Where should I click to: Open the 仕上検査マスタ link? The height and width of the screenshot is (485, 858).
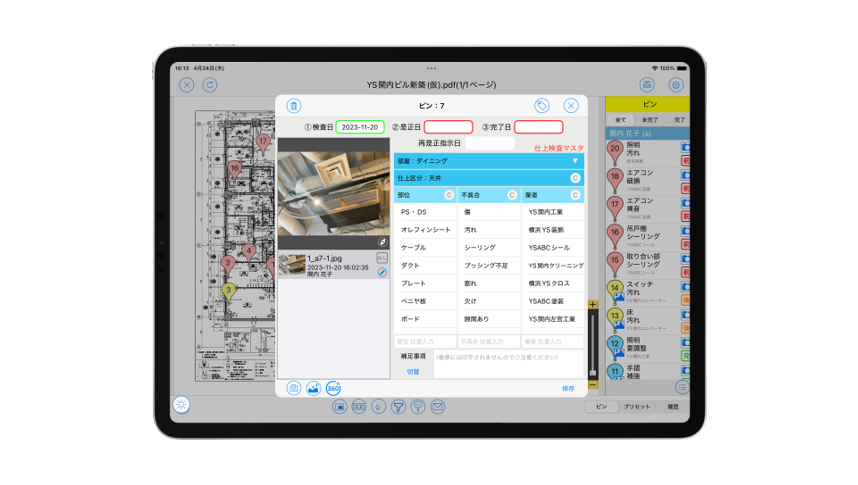tap(559, 148)
